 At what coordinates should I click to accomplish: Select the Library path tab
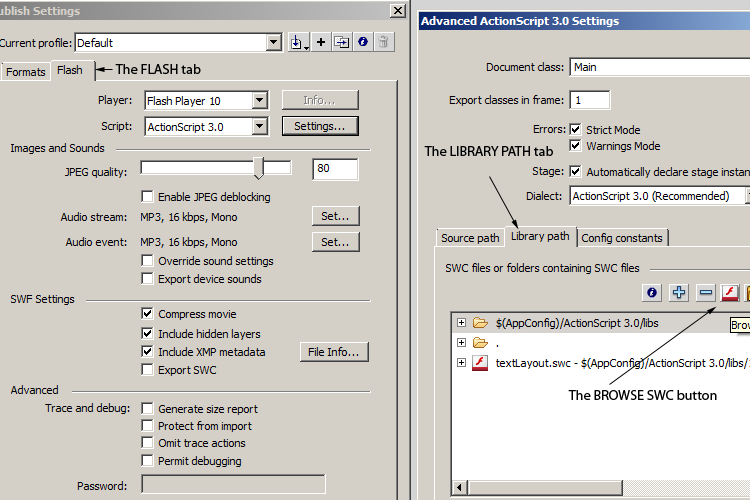[540, 236]
